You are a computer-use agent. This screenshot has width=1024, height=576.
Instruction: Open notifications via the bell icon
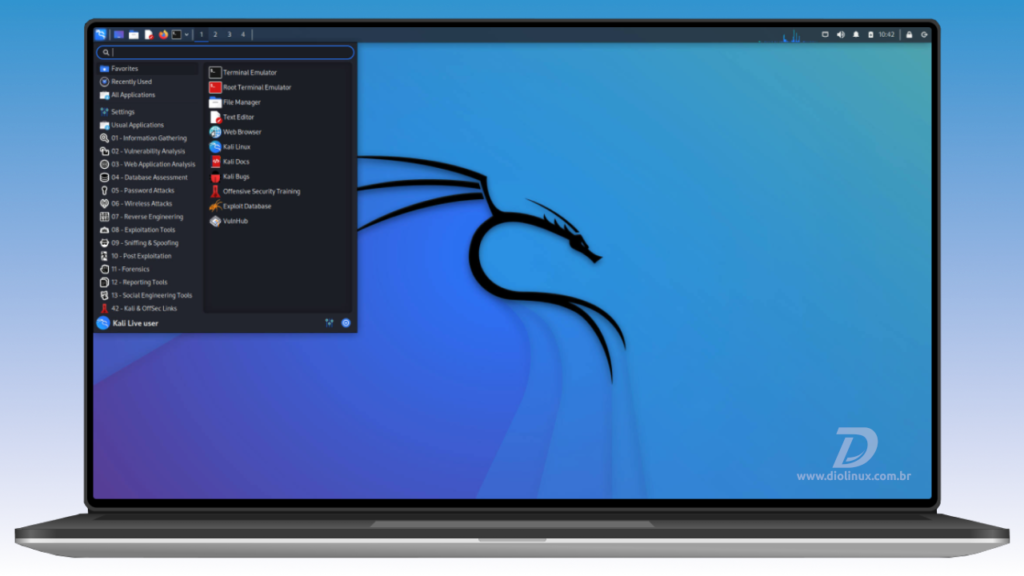[x=856, y=34]
